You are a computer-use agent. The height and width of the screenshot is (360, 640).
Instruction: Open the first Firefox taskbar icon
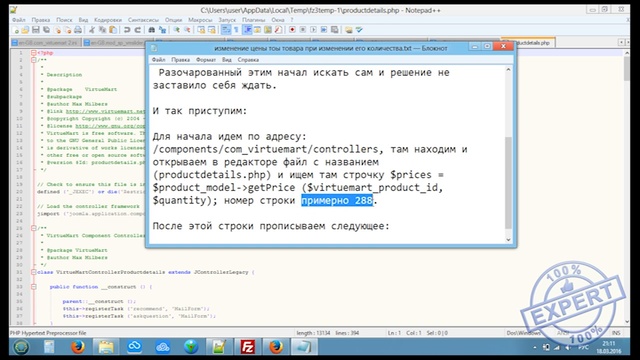pyautogui.click(x=78, y=347)
